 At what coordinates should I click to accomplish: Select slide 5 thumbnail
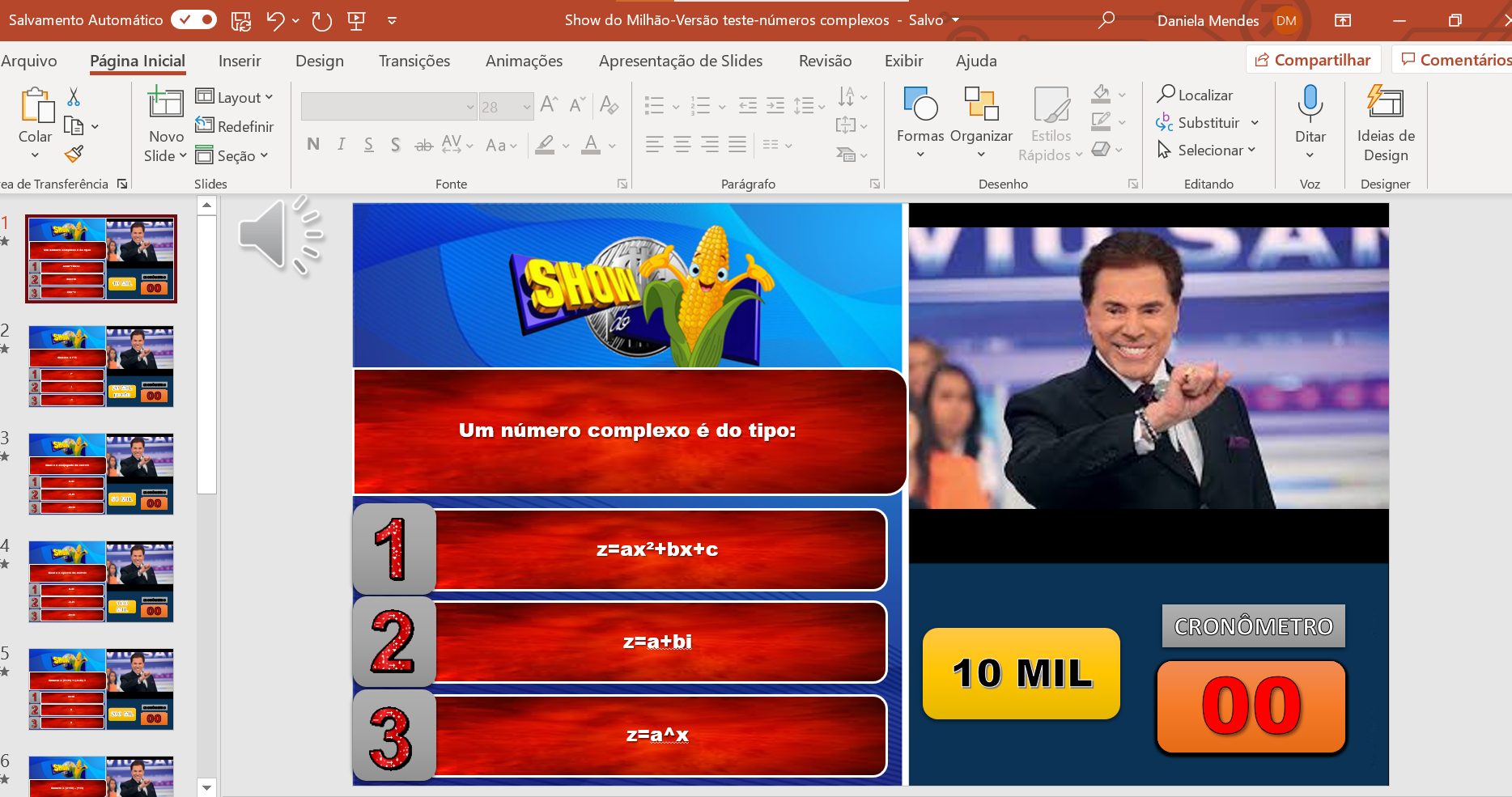pyautogui.click(x=101, y=689)
